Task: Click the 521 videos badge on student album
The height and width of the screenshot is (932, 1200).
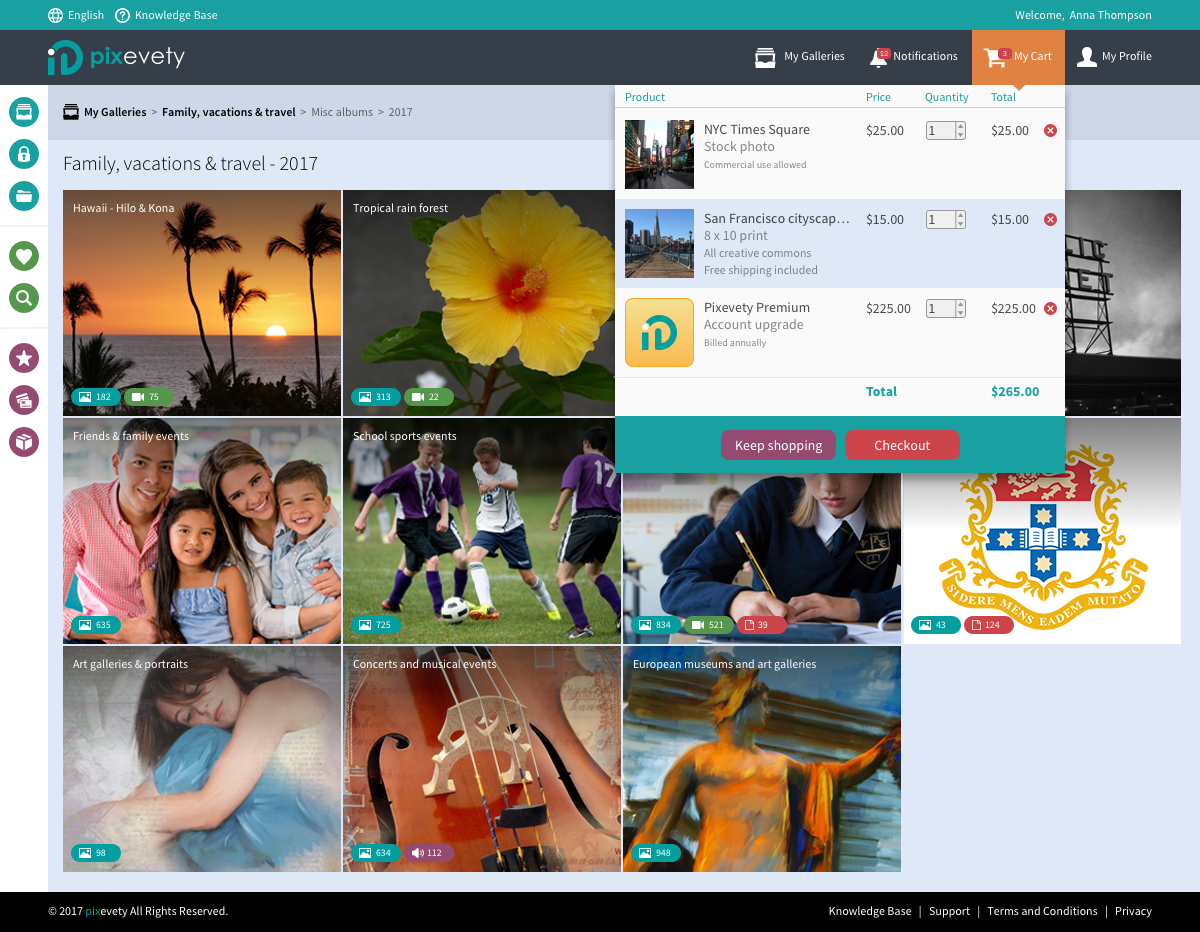Action: coord(709,625)
